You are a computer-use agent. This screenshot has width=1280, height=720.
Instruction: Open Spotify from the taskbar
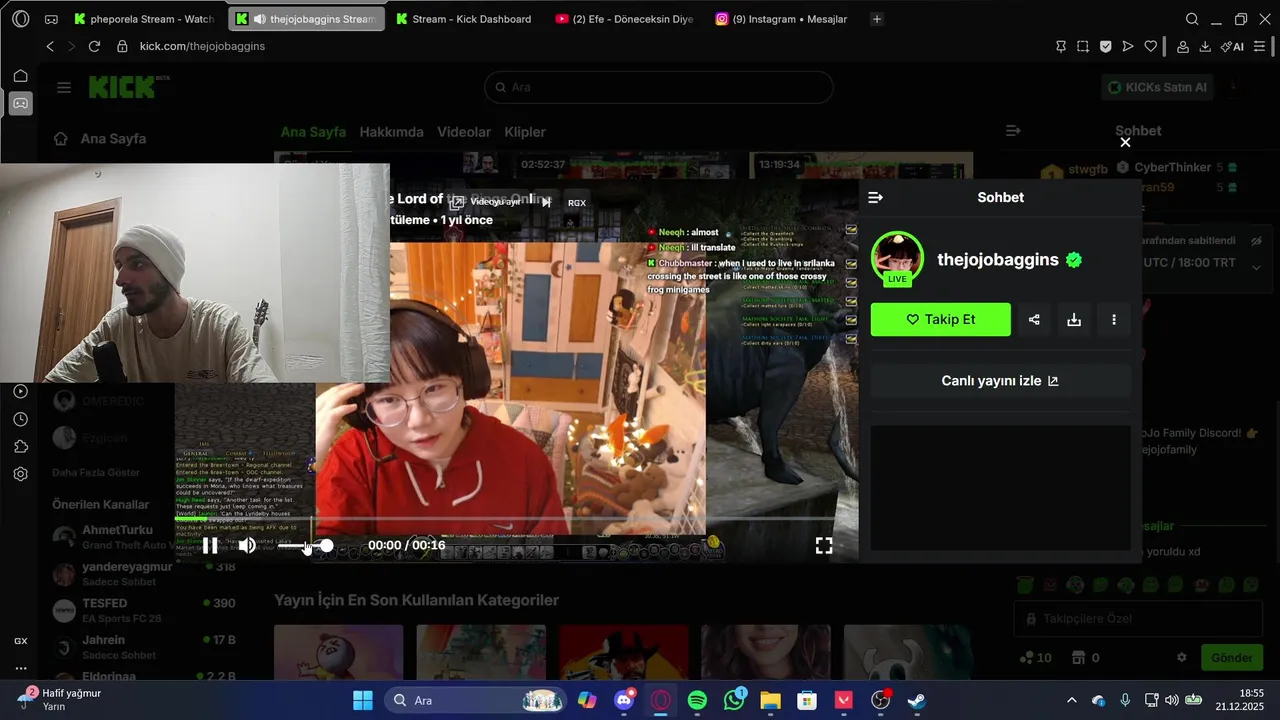coord(697,700)
